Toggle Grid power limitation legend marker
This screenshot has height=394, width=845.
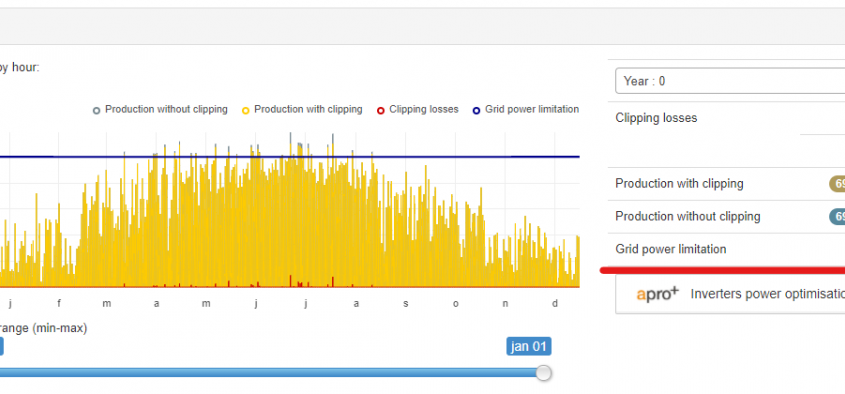(x=476, y=110)
